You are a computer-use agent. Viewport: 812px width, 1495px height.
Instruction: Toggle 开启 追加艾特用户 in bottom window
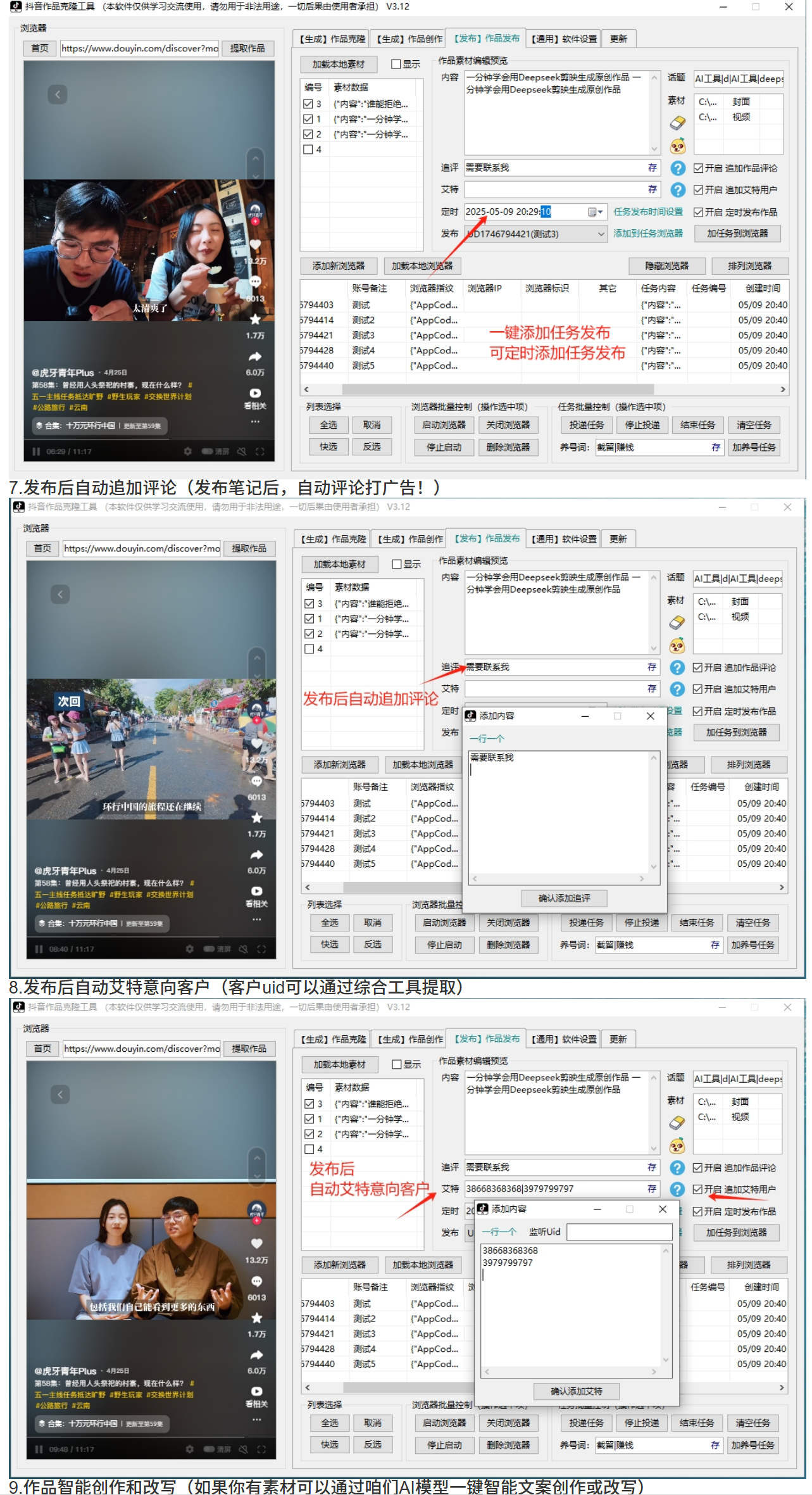(x=697, y=1189)
